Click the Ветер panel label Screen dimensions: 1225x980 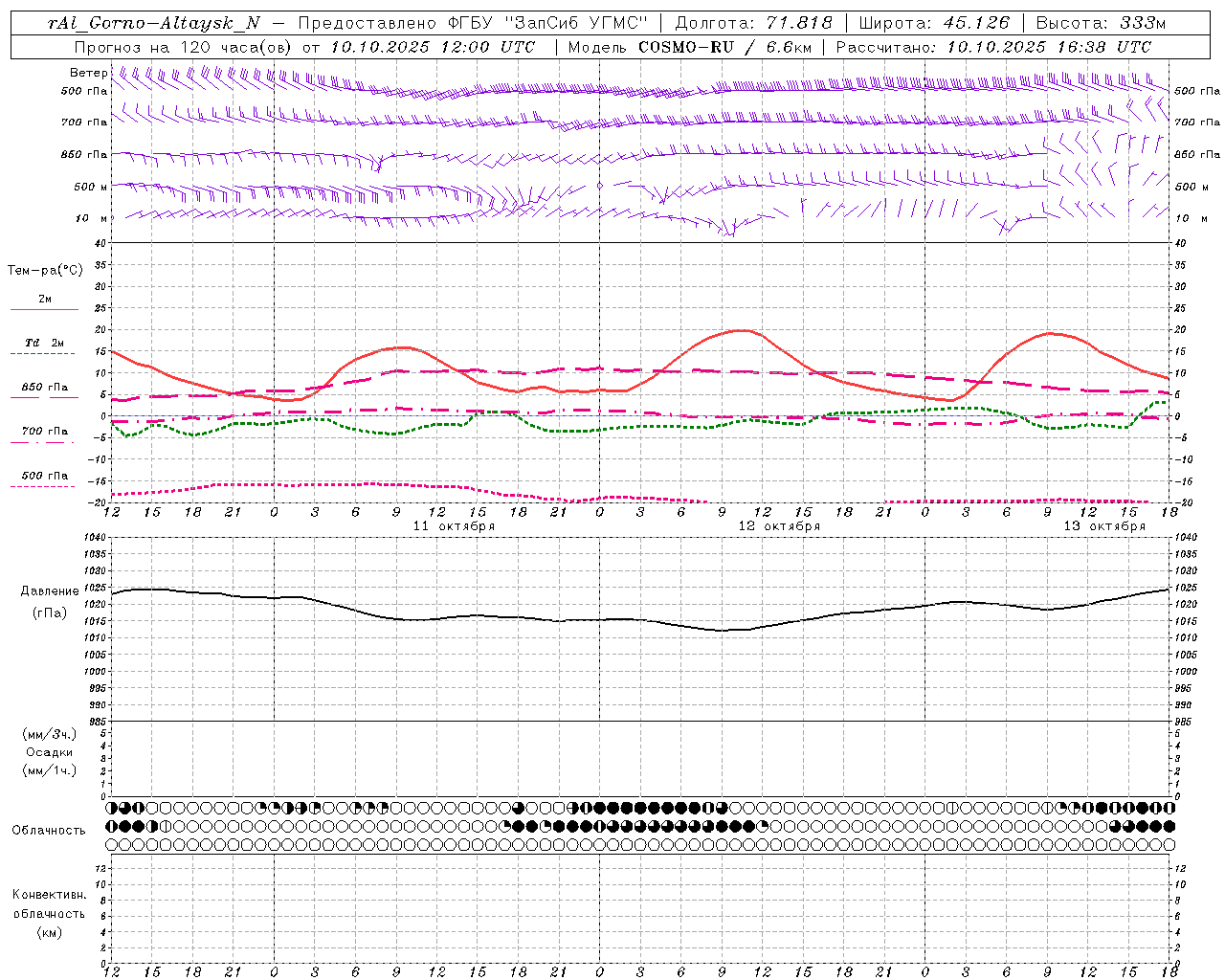pos(88,73)
